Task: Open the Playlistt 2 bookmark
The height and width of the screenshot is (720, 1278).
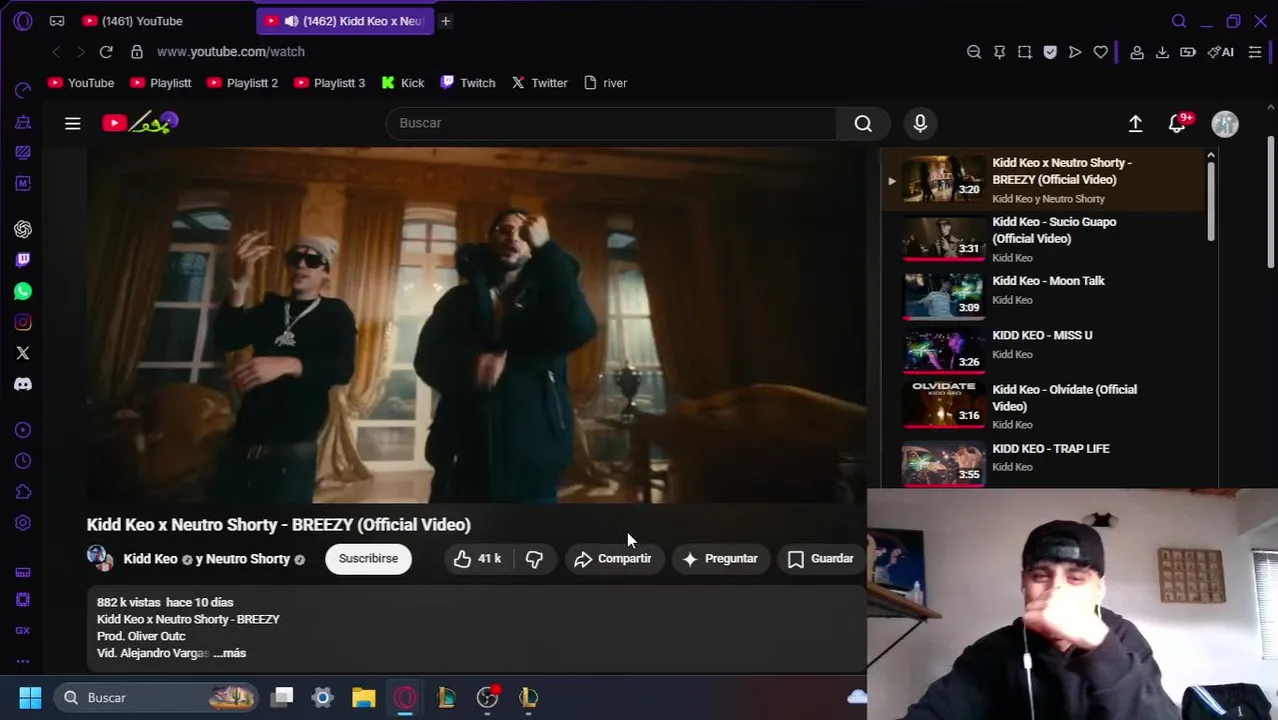Action: click(x=242, y=83)
